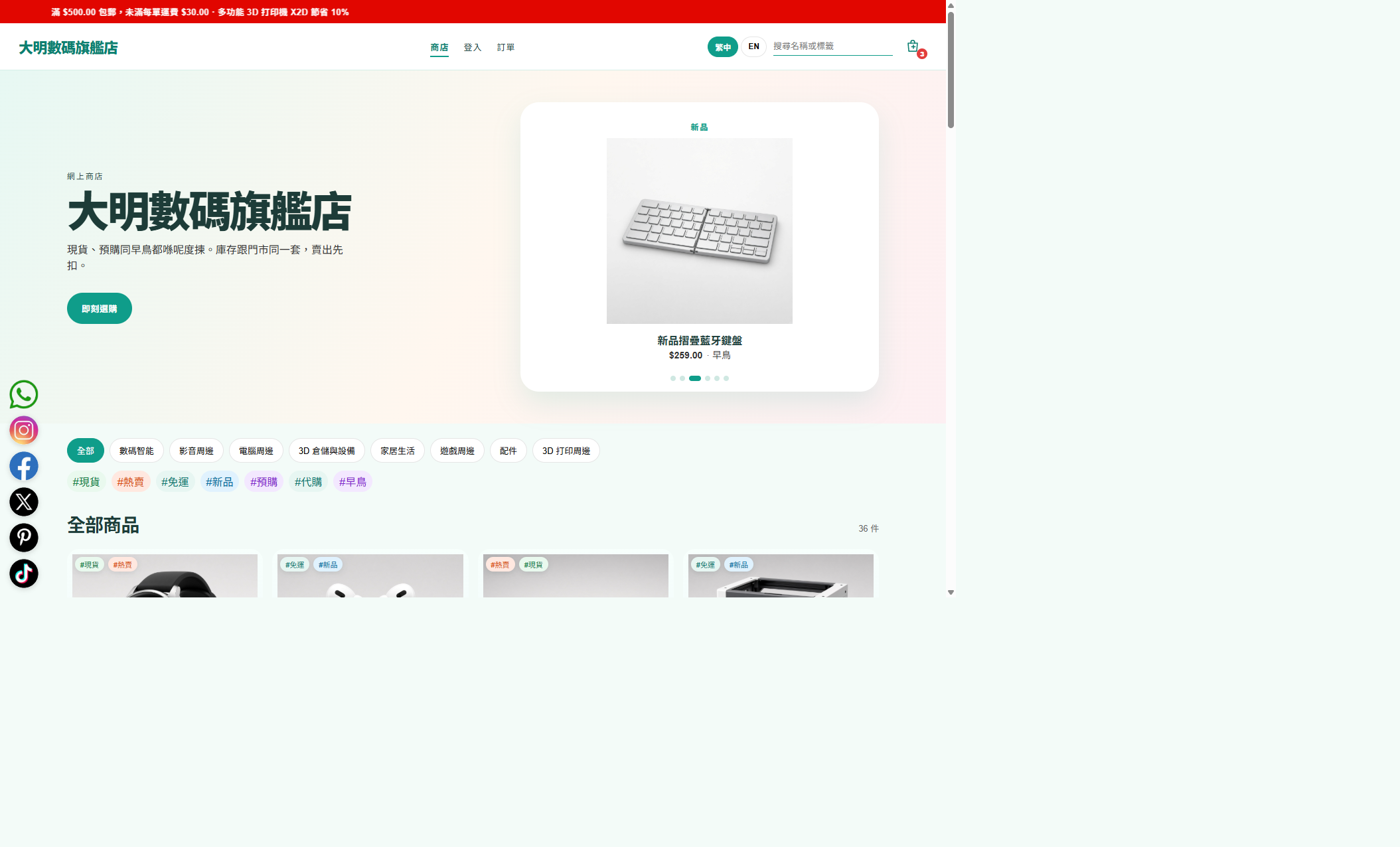Image resolution: width=1400 pixels, height=847 pixels.
Task: Filter by 3D 打印周邊 category
Action: point(566,451)
